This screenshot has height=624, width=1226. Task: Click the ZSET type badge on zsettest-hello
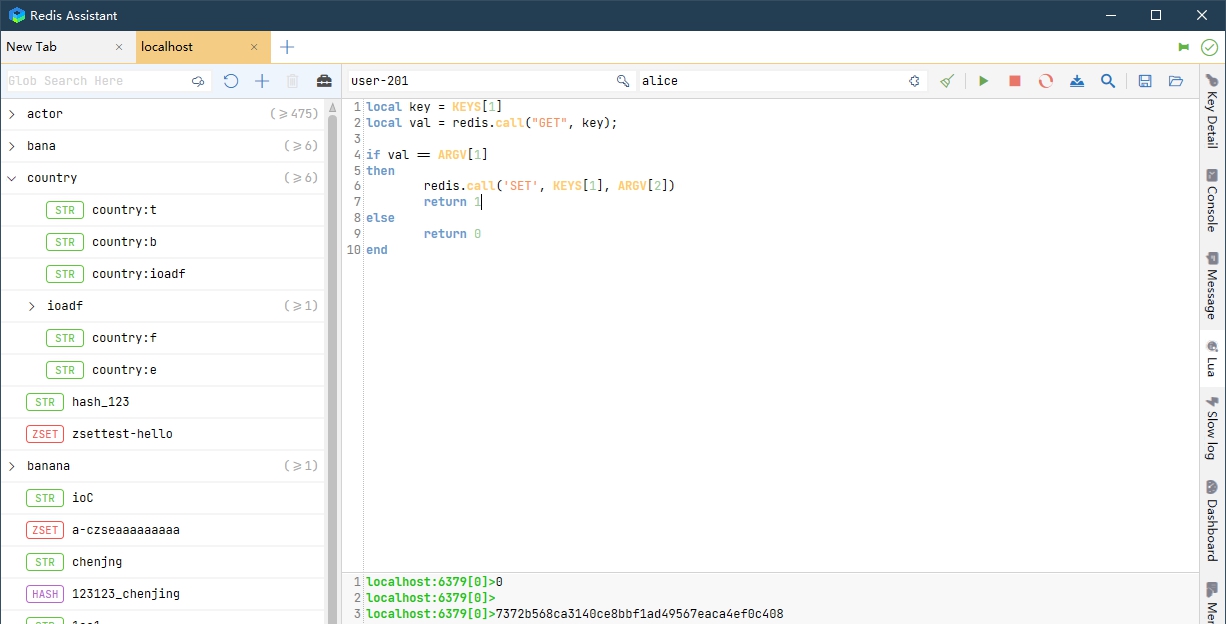tap(44, 433)
